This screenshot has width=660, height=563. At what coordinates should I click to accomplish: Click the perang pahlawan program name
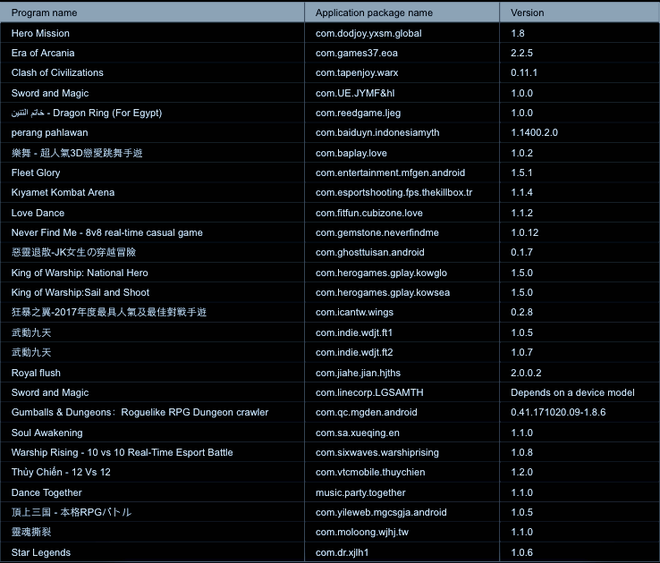click(50, 133)
